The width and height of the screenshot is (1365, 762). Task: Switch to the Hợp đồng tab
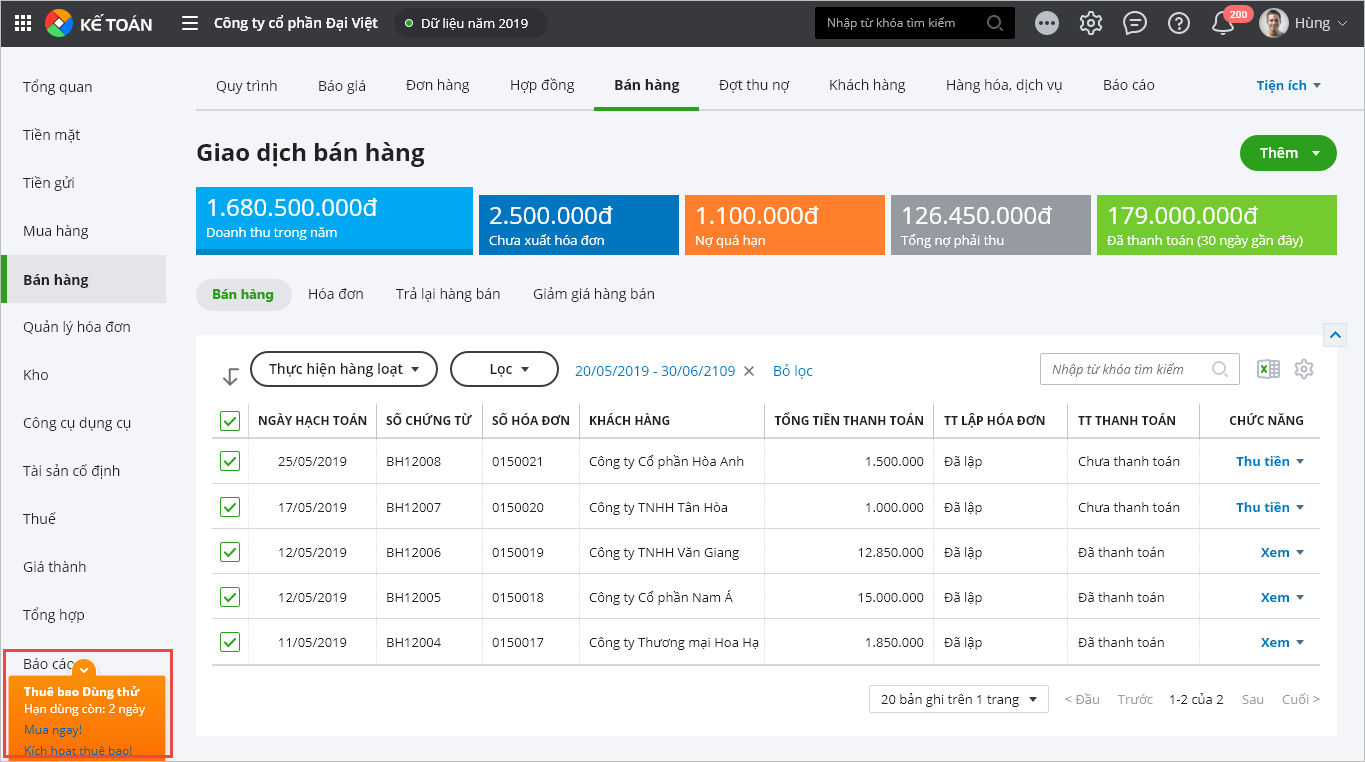click(542, 85)
